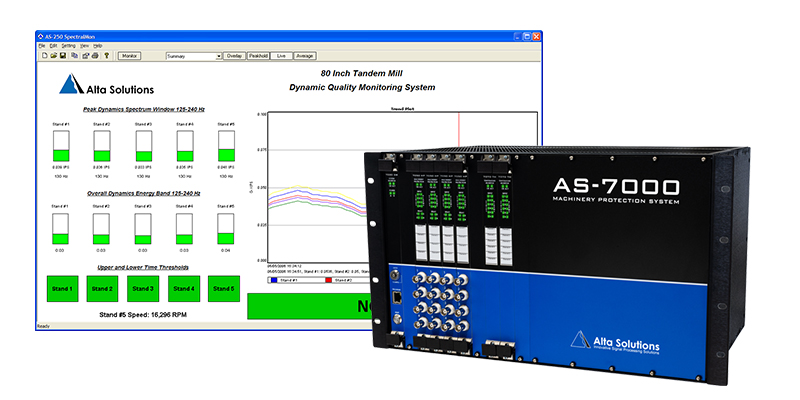Image resolution: width=800 pixels, height=400 pixels.
Task: Click the Overlay button
Action: (x=235, y=56)
